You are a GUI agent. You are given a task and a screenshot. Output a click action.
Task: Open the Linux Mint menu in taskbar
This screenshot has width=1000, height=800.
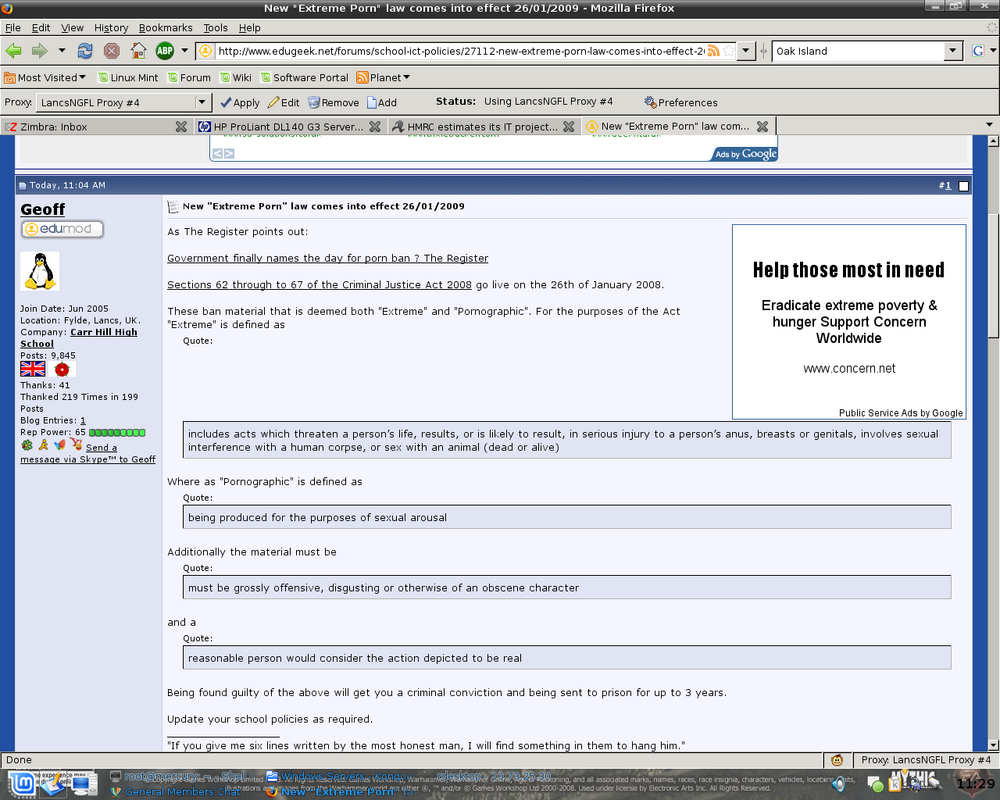[x=23, y=784]
